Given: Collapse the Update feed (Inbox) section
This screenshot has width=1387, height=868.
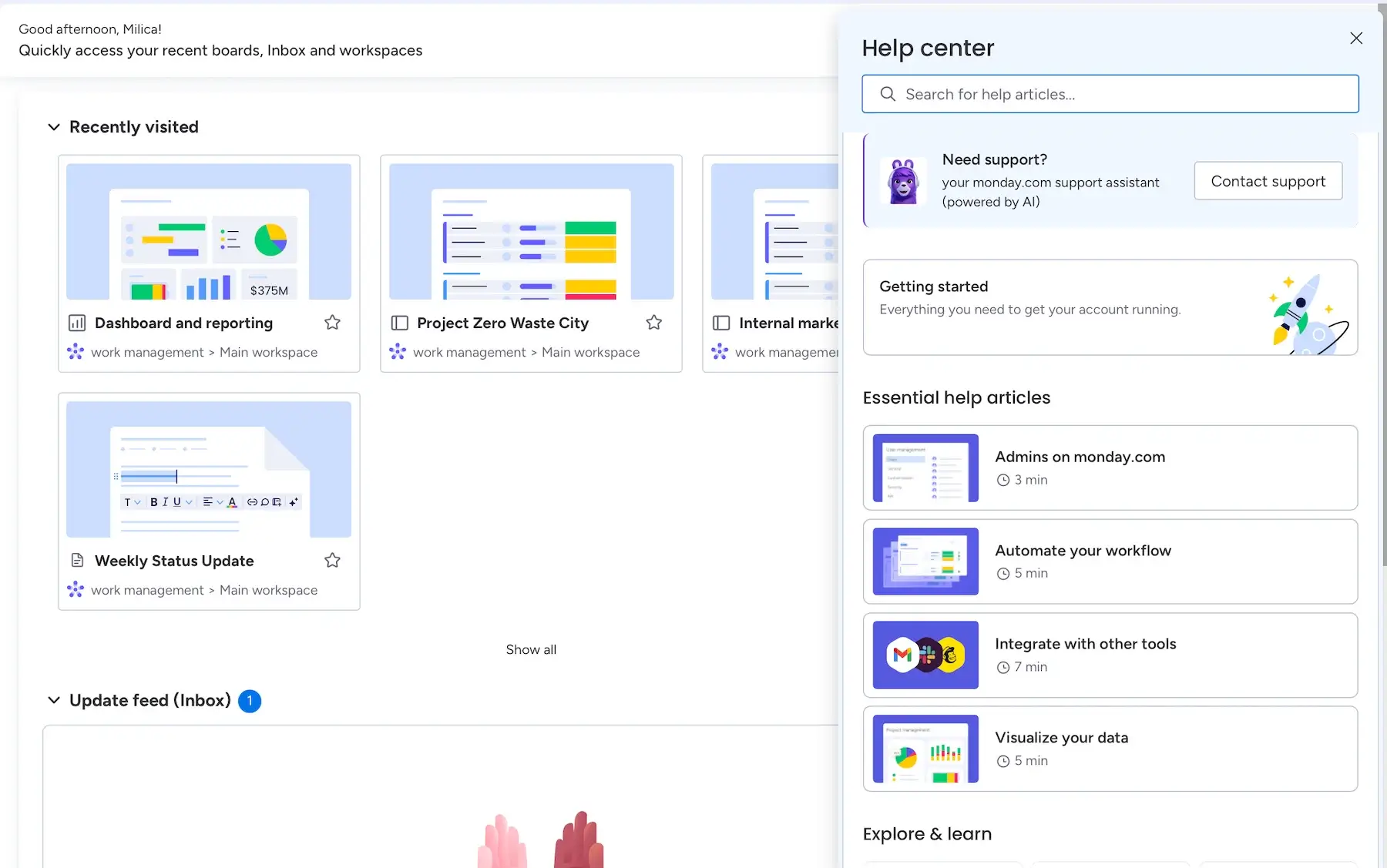Looking at the screenshot, I should 54,700.
